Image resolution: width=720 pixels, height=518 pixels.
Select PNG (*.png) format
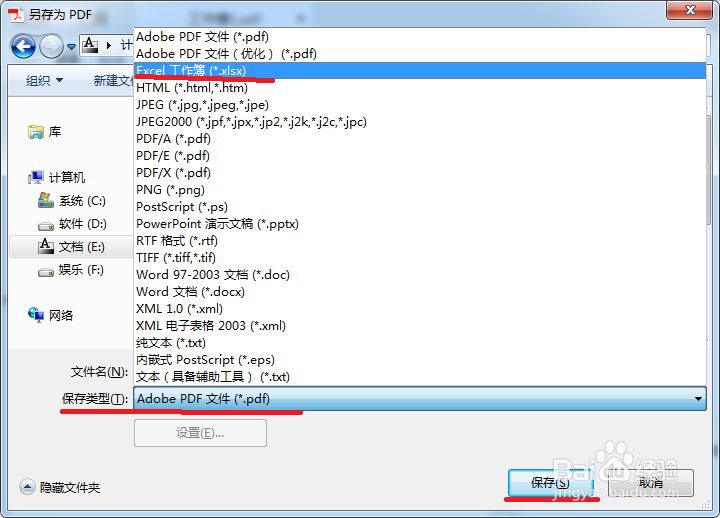(420, 190)
